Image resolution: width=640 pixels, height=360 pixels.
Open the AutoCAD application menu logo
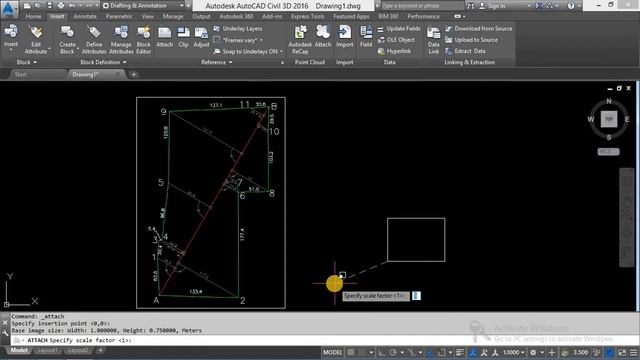9,9
